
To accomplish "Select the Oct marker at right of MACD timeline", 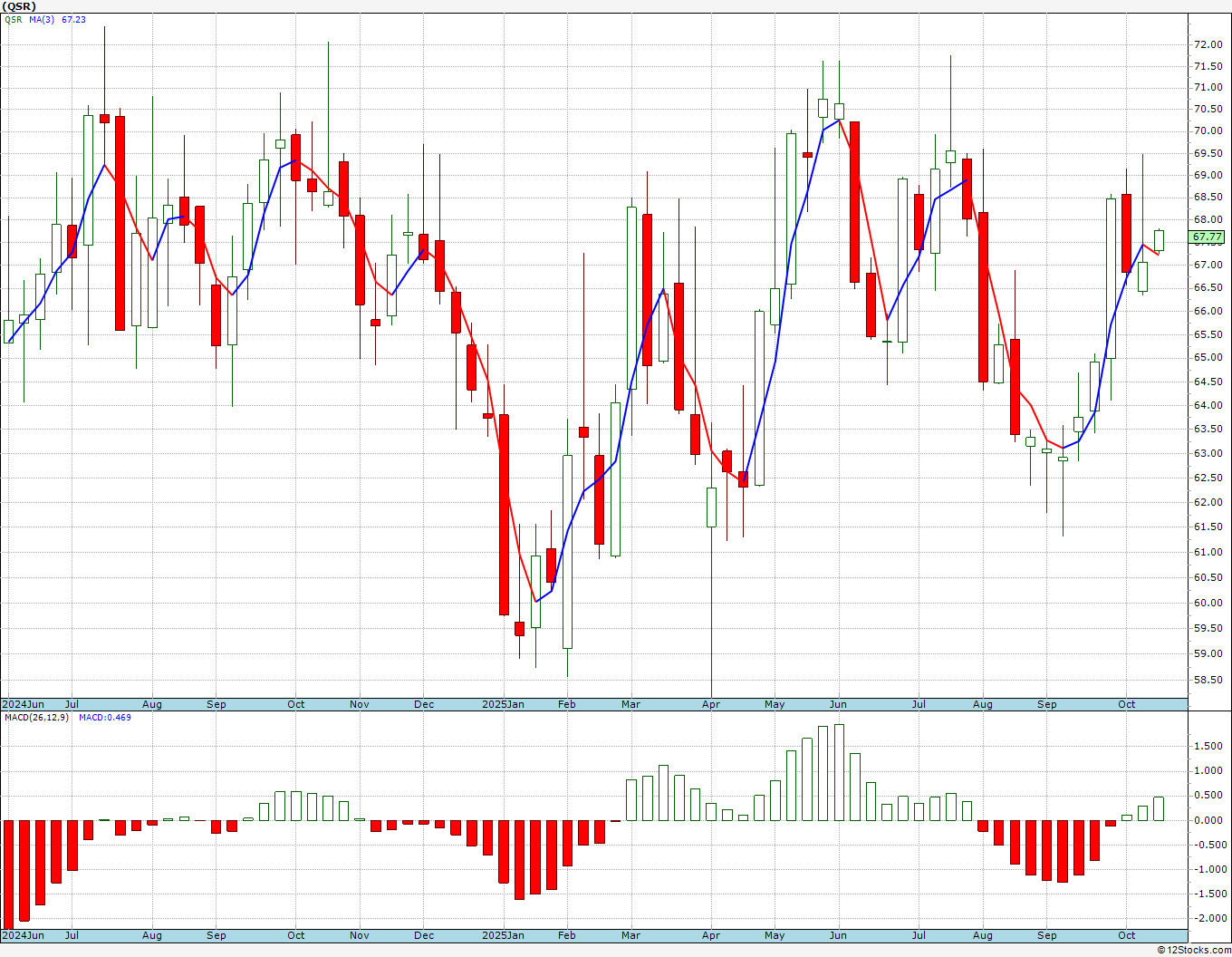I will click(x=1126, y=935).
